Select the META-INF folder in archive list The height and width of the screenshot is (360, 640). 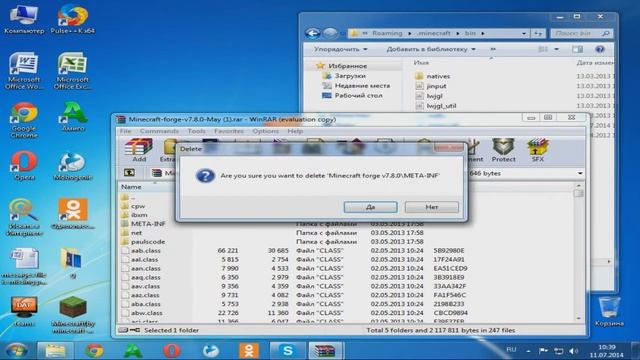[x=148, y=224]
